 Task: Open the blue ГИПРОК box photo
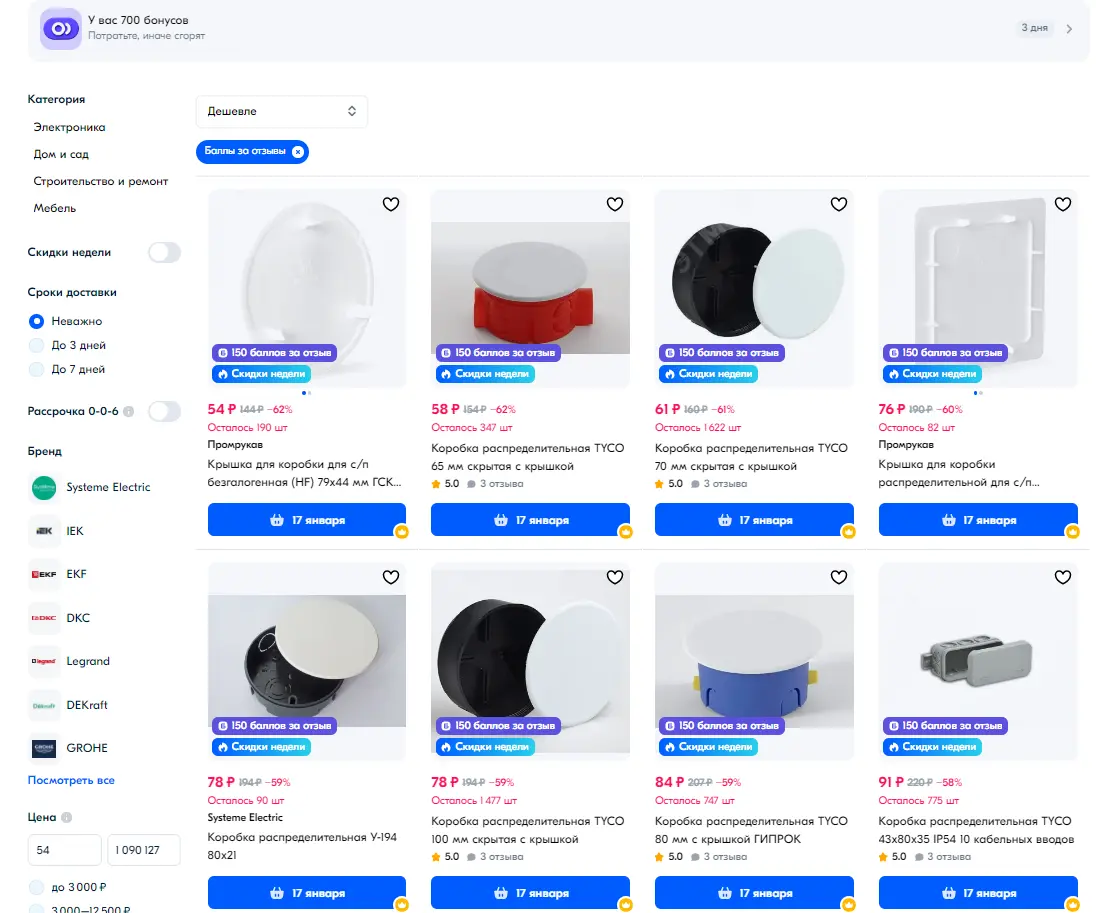(754, 661)
